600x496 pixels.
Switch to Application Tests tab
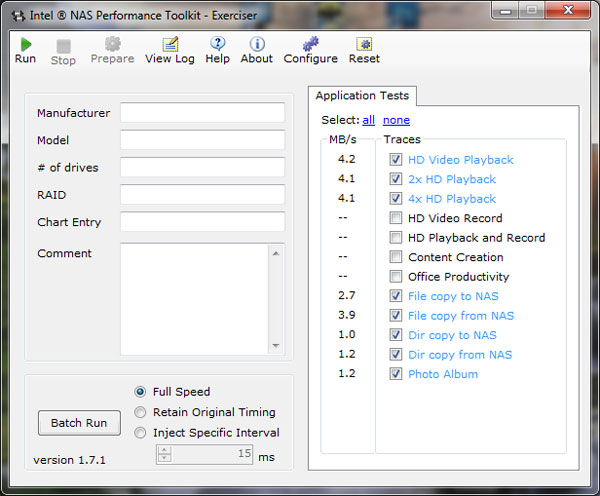(x=362, y=96)
